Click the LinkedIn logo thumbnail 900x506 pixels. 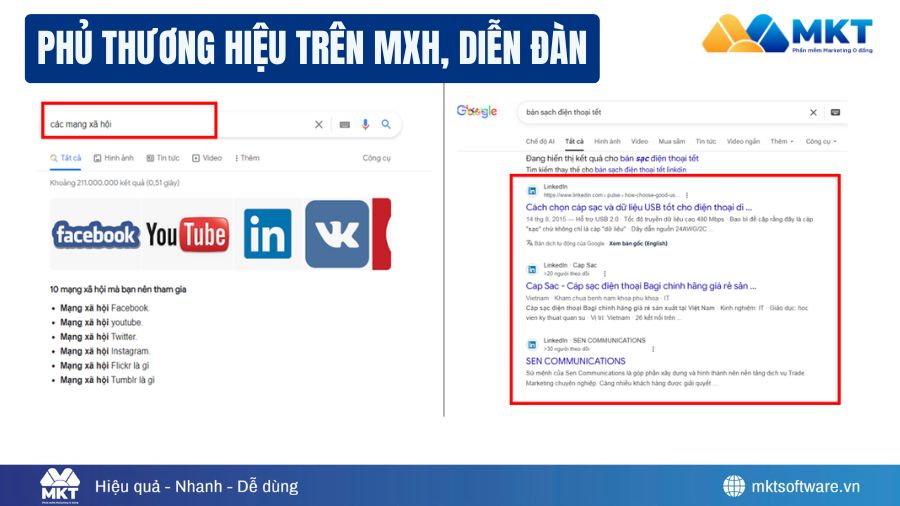267,233
